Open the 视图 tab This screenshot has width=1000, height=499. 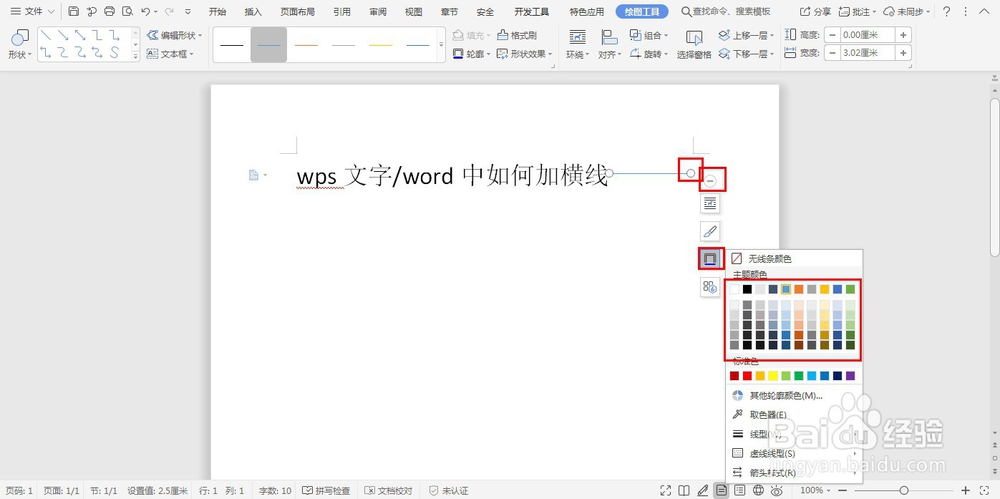click(413, 11)
